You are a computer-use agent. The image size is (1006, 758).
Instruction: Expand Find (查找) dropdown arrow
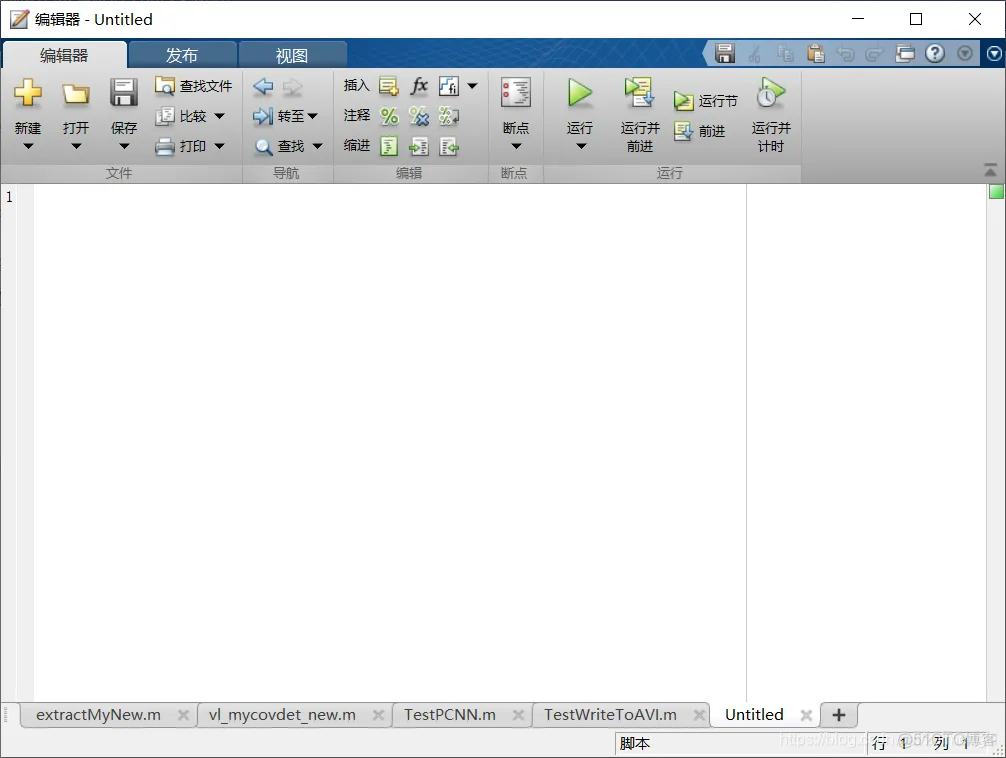coord(317,146)
